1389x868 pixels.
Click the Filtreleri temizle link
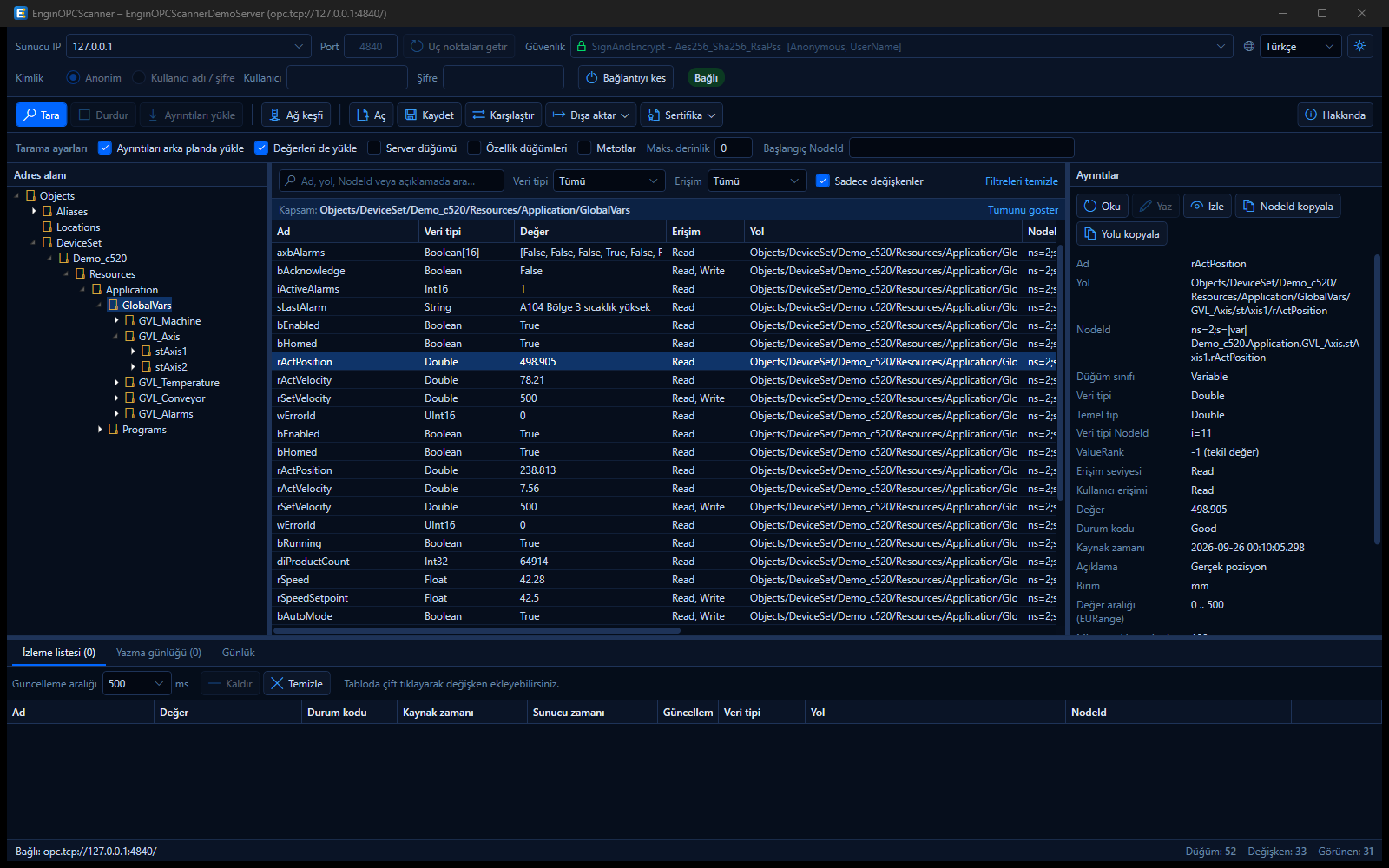1022,181
